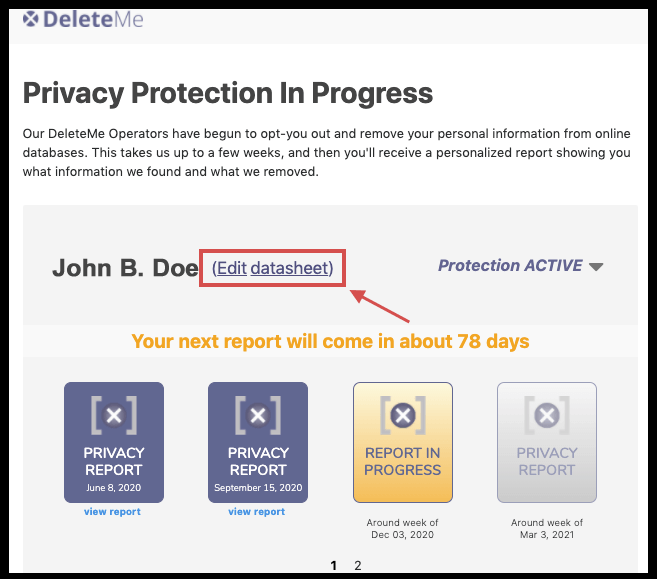The width and height of the screenshot is (657, 579).
Task: Click the emblem icon on the greyed-out Privacy Report
Action: [x=546, y=414]
